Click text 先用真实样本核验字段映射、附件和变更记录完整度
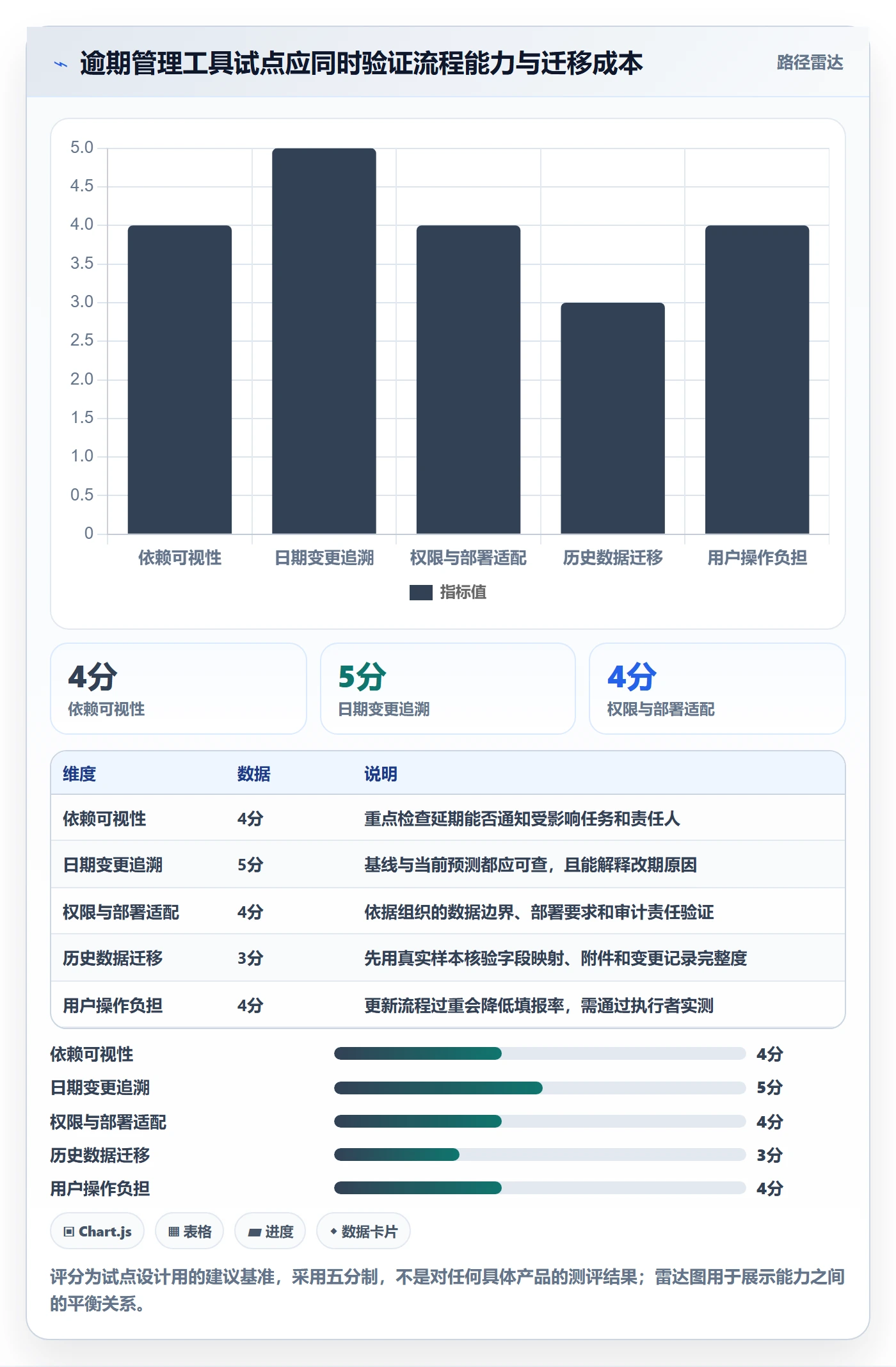Image resolution: width=896 pixels, height=1367 pixels. click(x=556, y=958)
